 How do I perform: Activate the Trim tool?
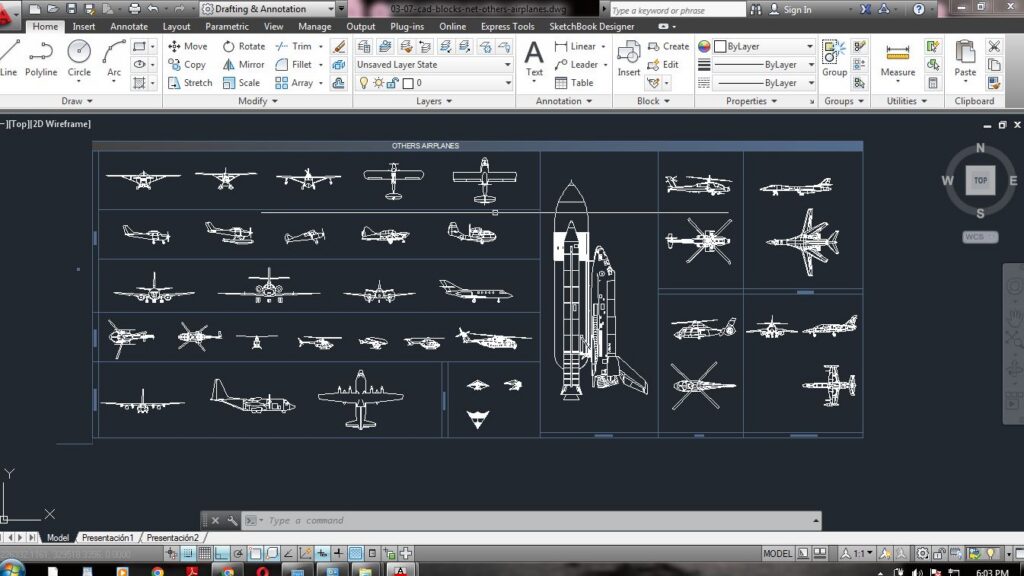click(294, 46)
